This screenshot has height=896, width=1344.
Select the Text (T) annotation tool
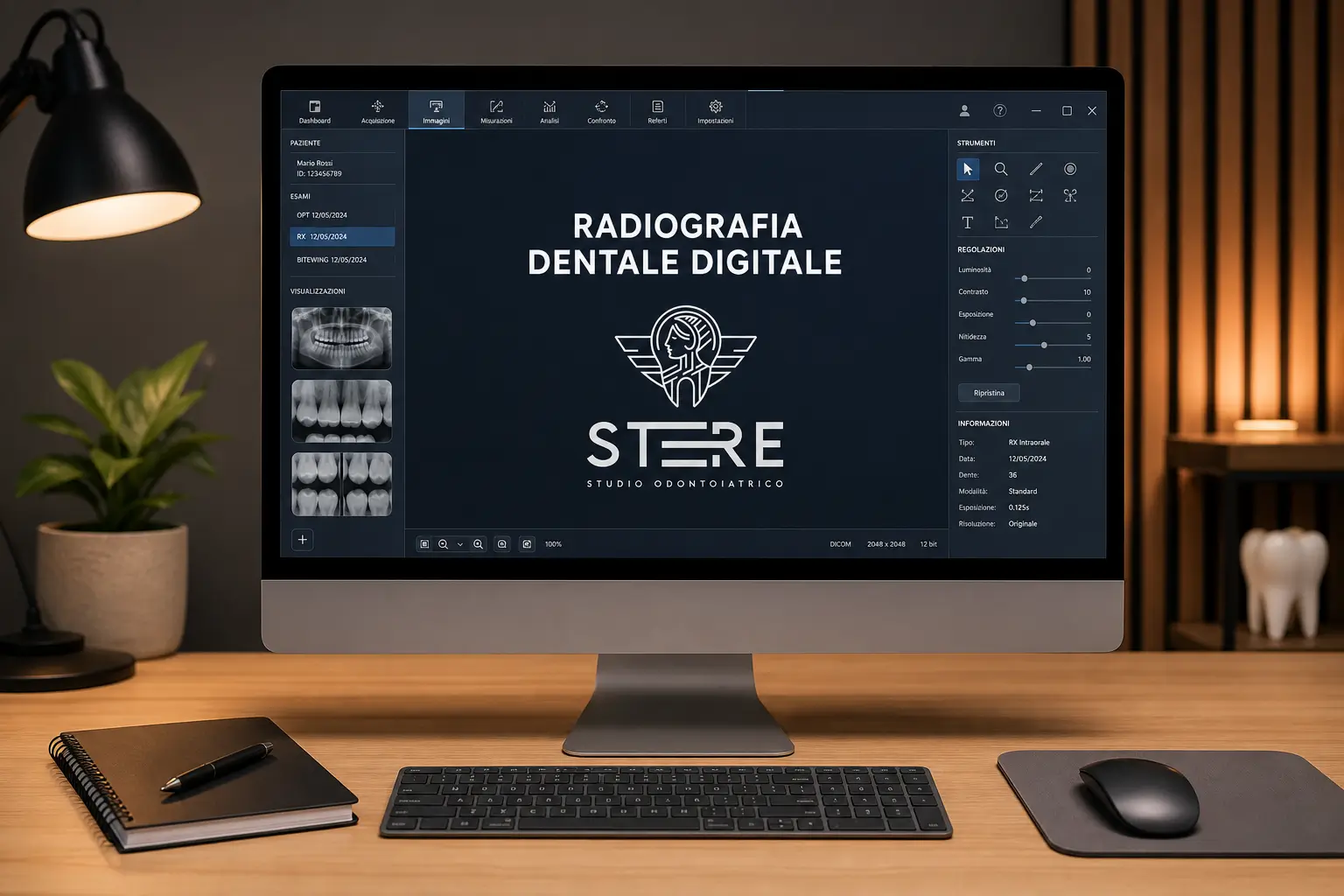[x=968, y=222]
